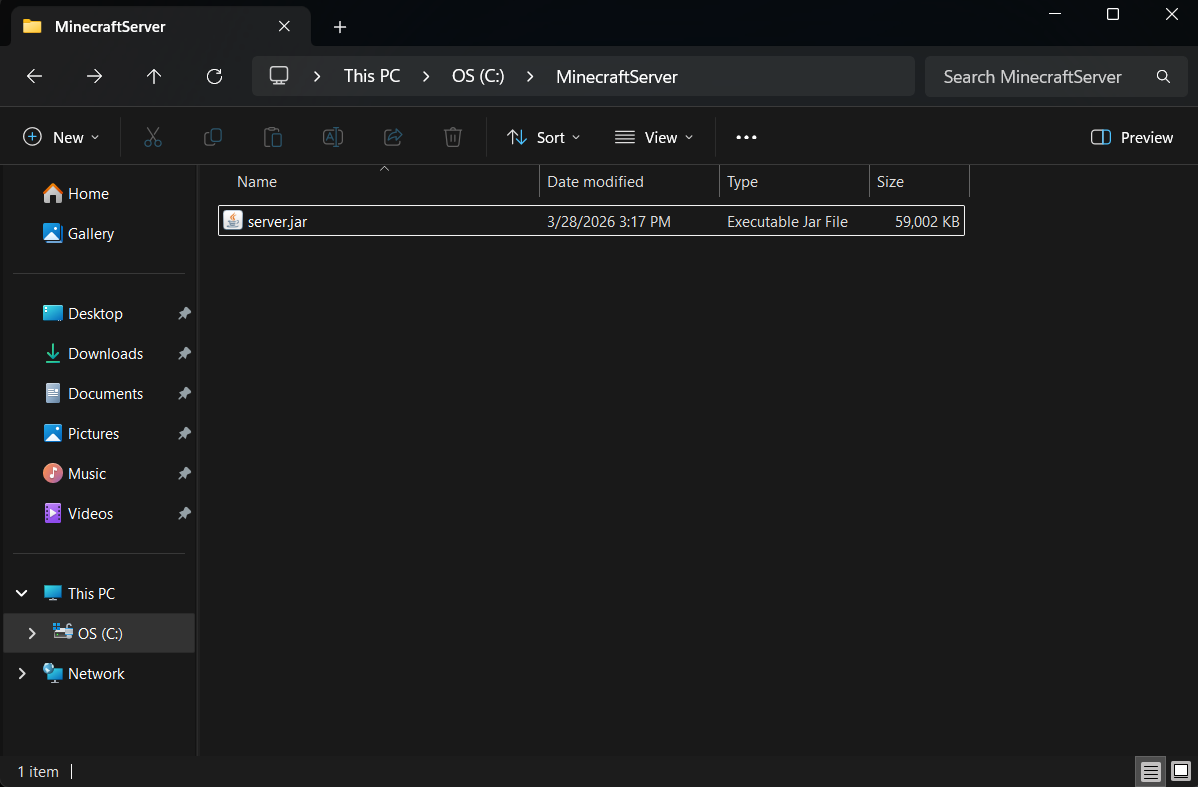Select the MinecraftServer tab
The width and height of the screenshot is (1198, 787).
click(x=160, y=27)
